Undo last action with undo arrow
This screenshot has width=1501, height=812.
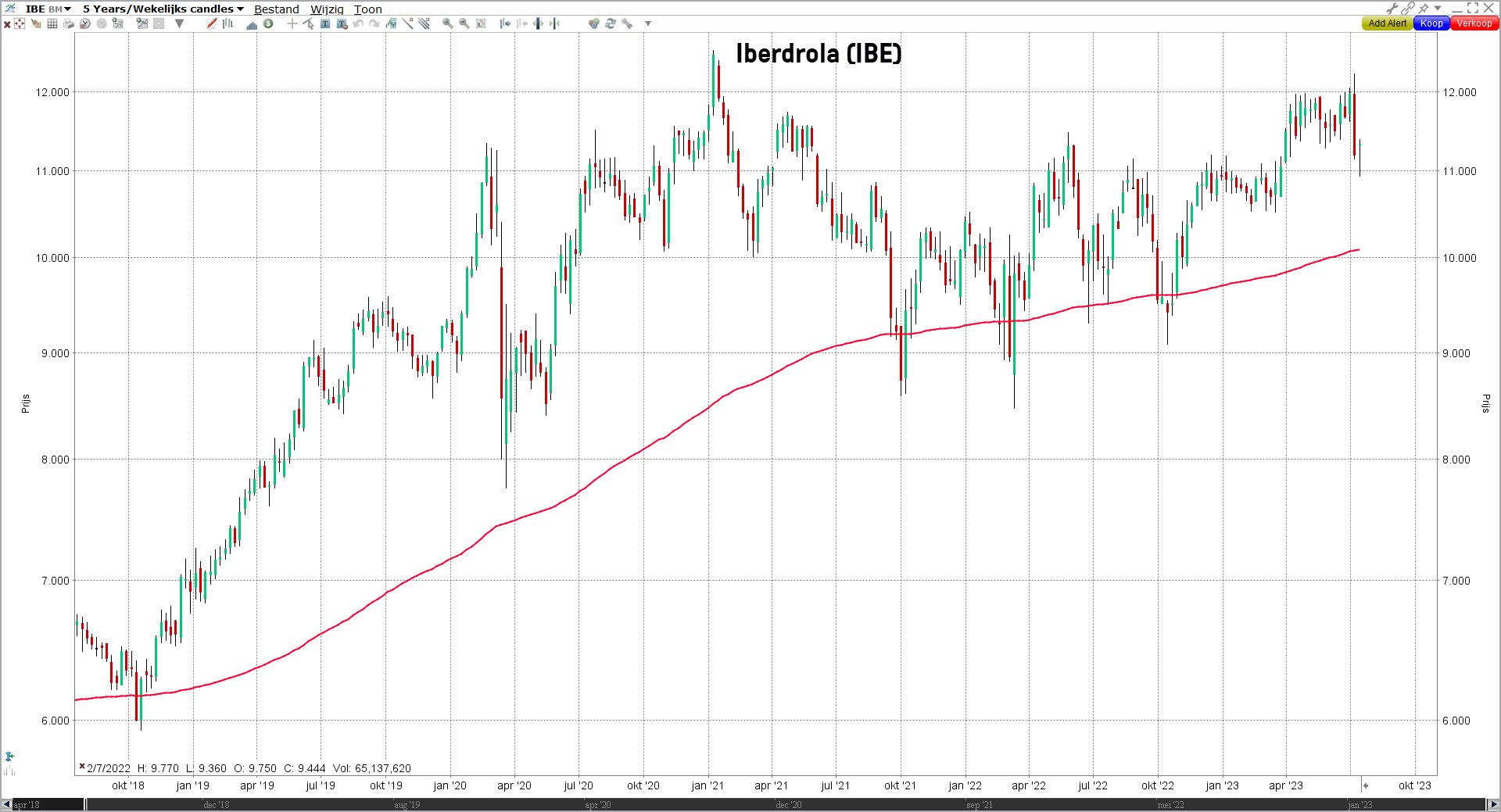click(358, 23)
